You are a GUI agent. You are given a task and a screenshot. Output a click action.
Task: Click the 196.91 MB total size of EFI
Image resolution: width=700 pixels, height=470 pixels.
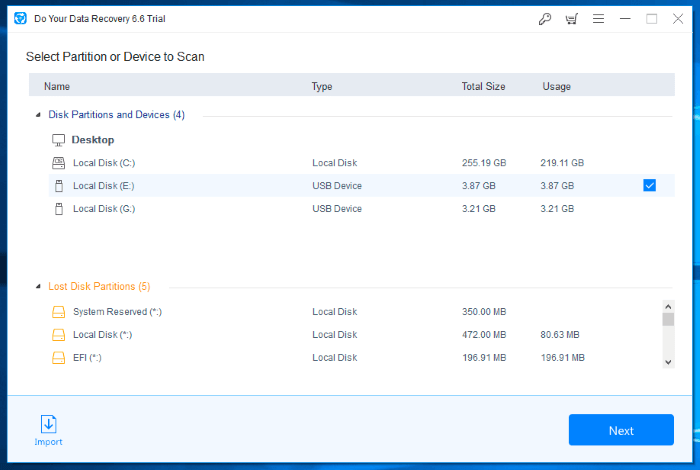(x=484, y=358)
